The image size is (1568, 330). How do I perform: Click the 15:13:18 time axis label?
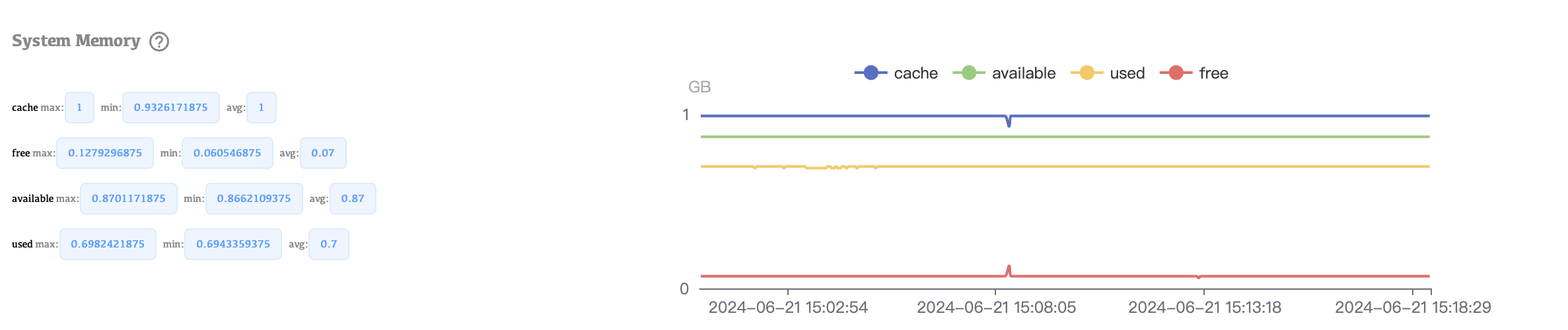[1204, 308]
